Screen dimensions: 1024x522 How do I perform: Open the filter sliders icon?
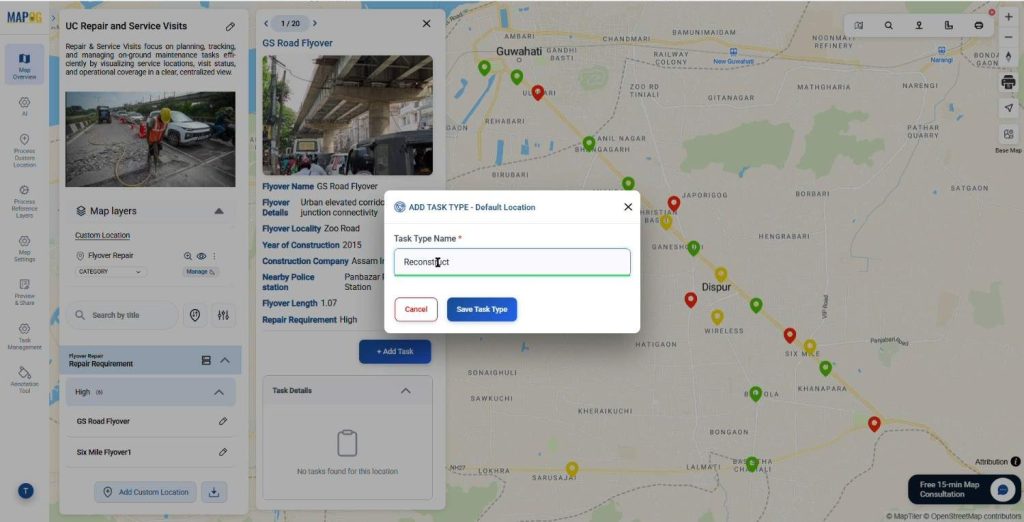[x=223, y=315]
